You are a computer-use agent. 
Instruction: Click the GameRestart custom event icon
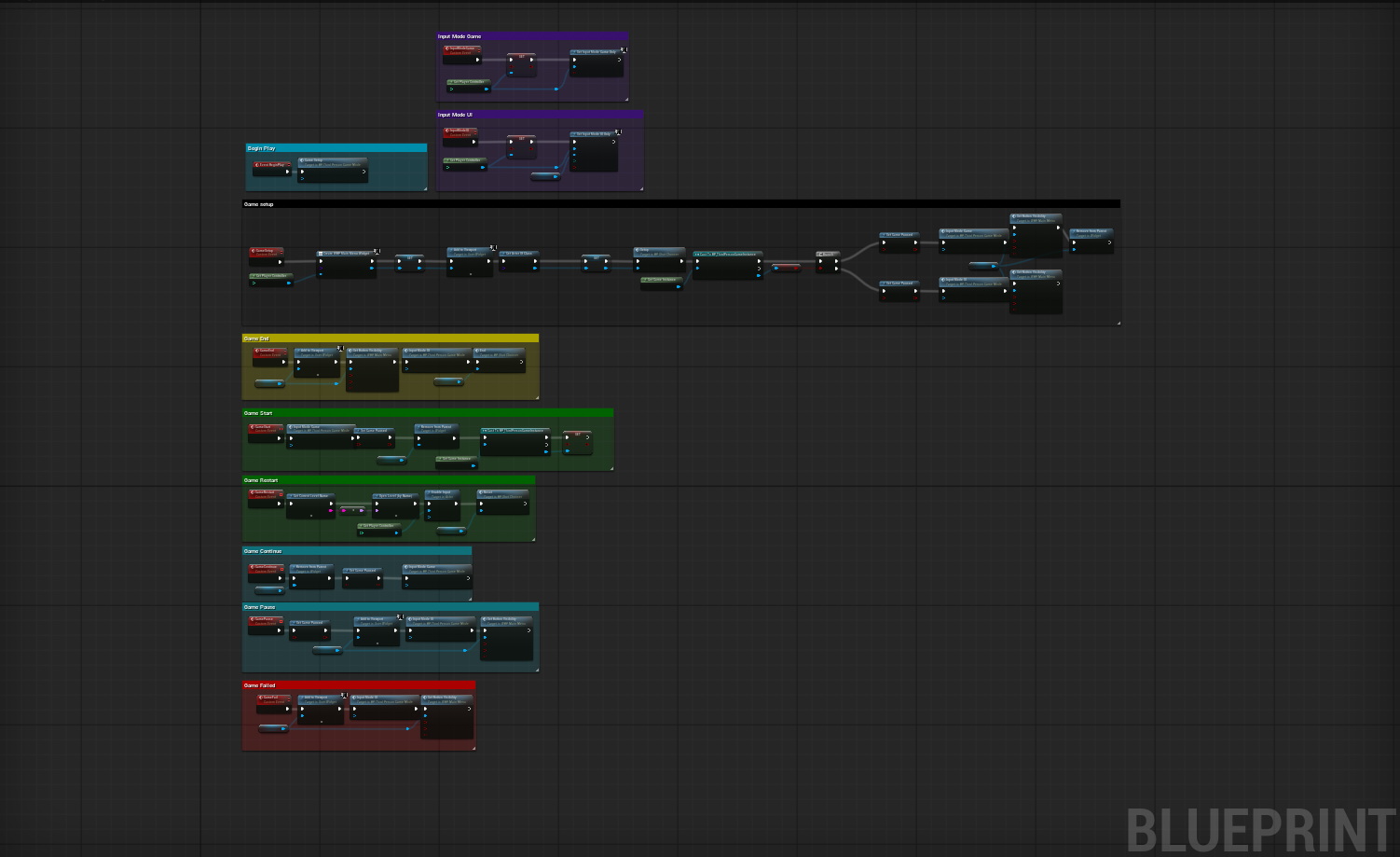253,492
